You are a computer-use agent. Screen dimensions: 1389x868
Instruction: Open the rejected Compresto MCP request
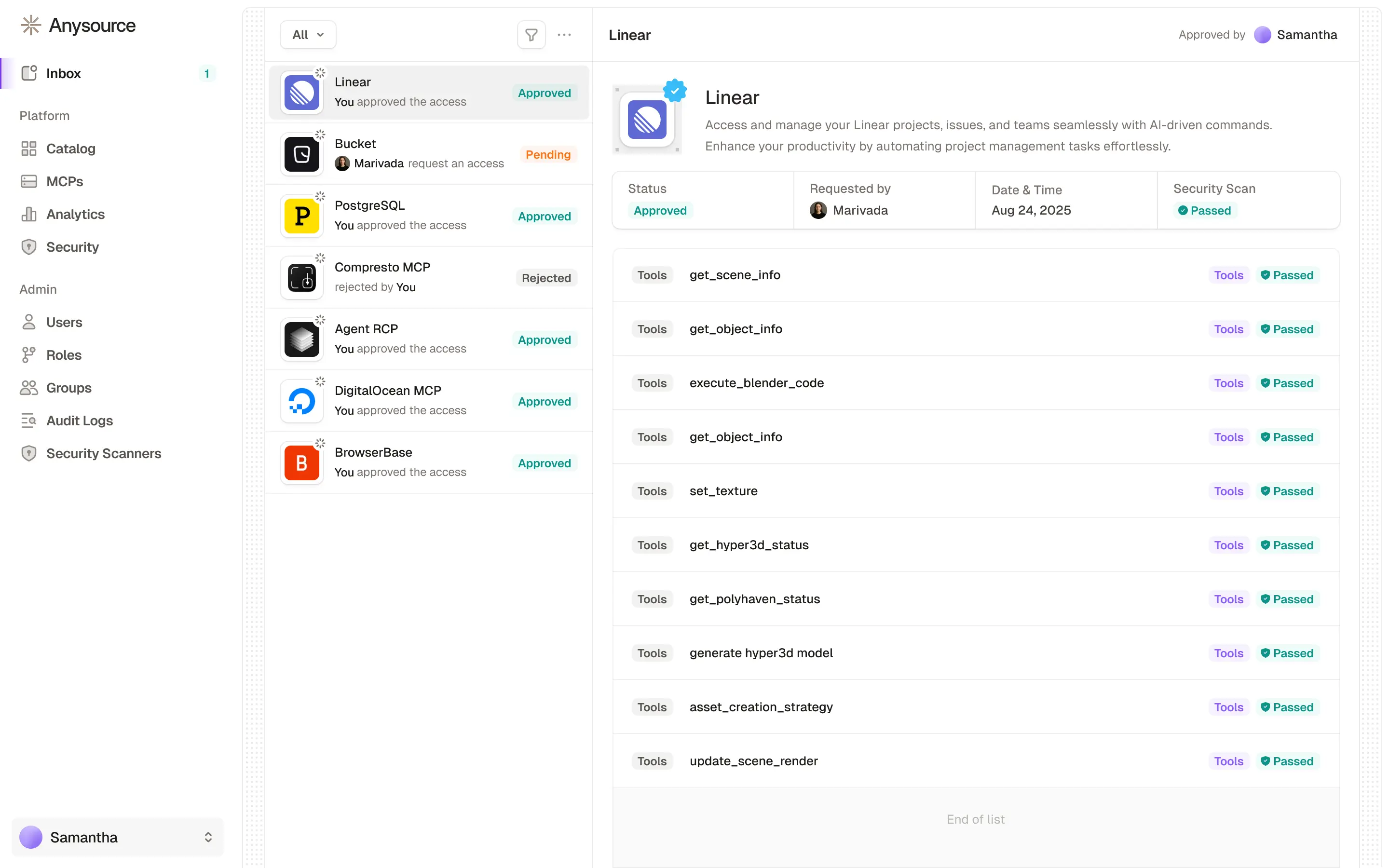(428, 277)
